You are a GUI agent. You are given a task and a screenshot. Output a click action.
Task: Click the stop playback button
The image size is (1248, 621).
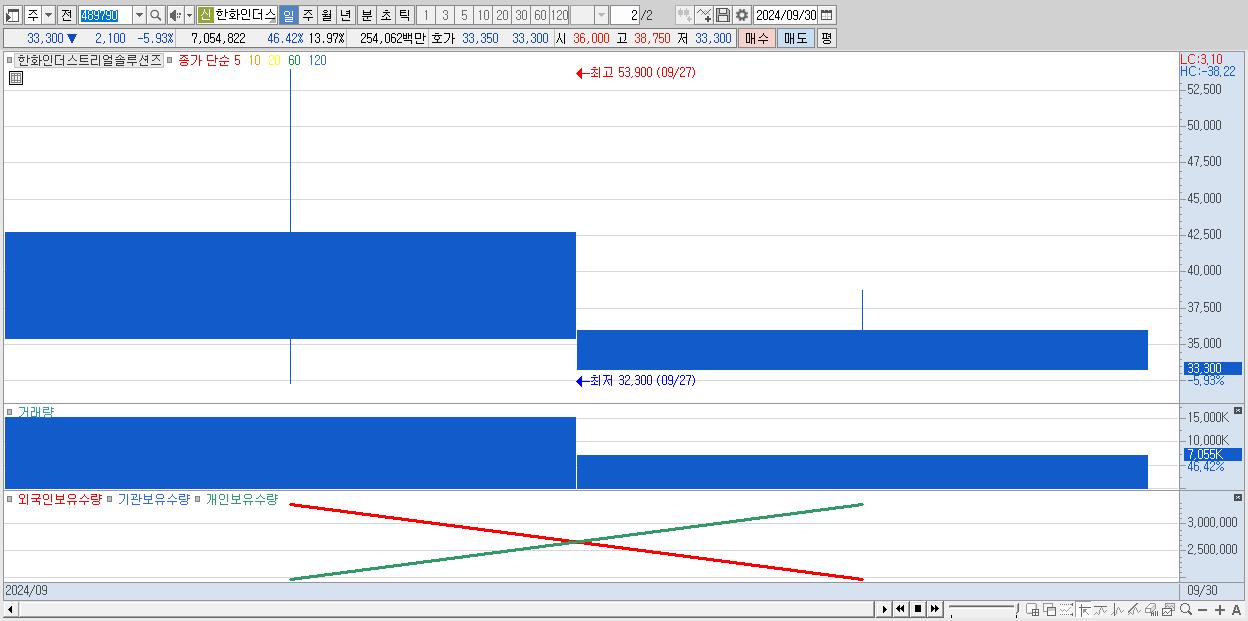pos(918,609)
